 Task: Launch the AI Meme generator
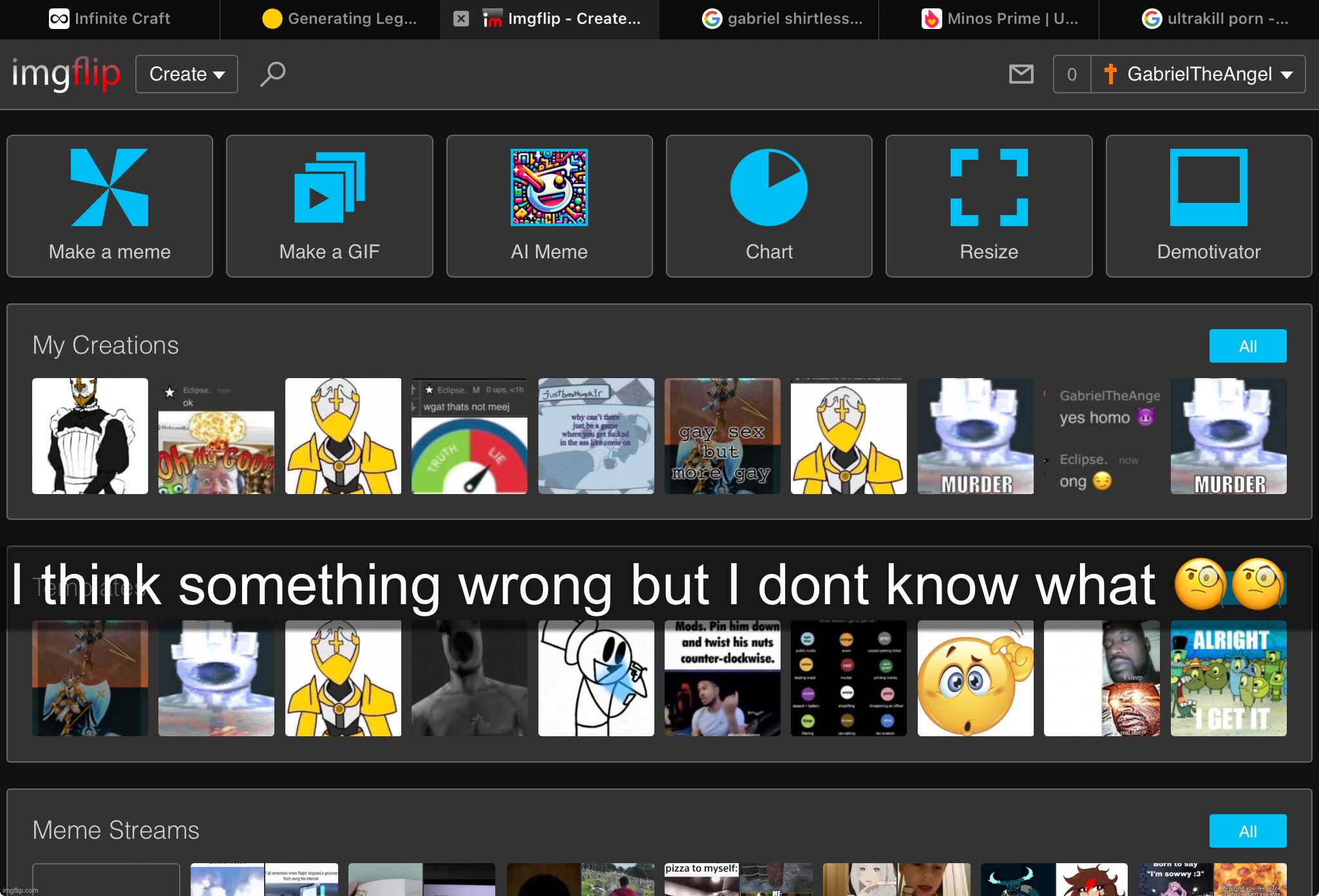coord(549,206)
